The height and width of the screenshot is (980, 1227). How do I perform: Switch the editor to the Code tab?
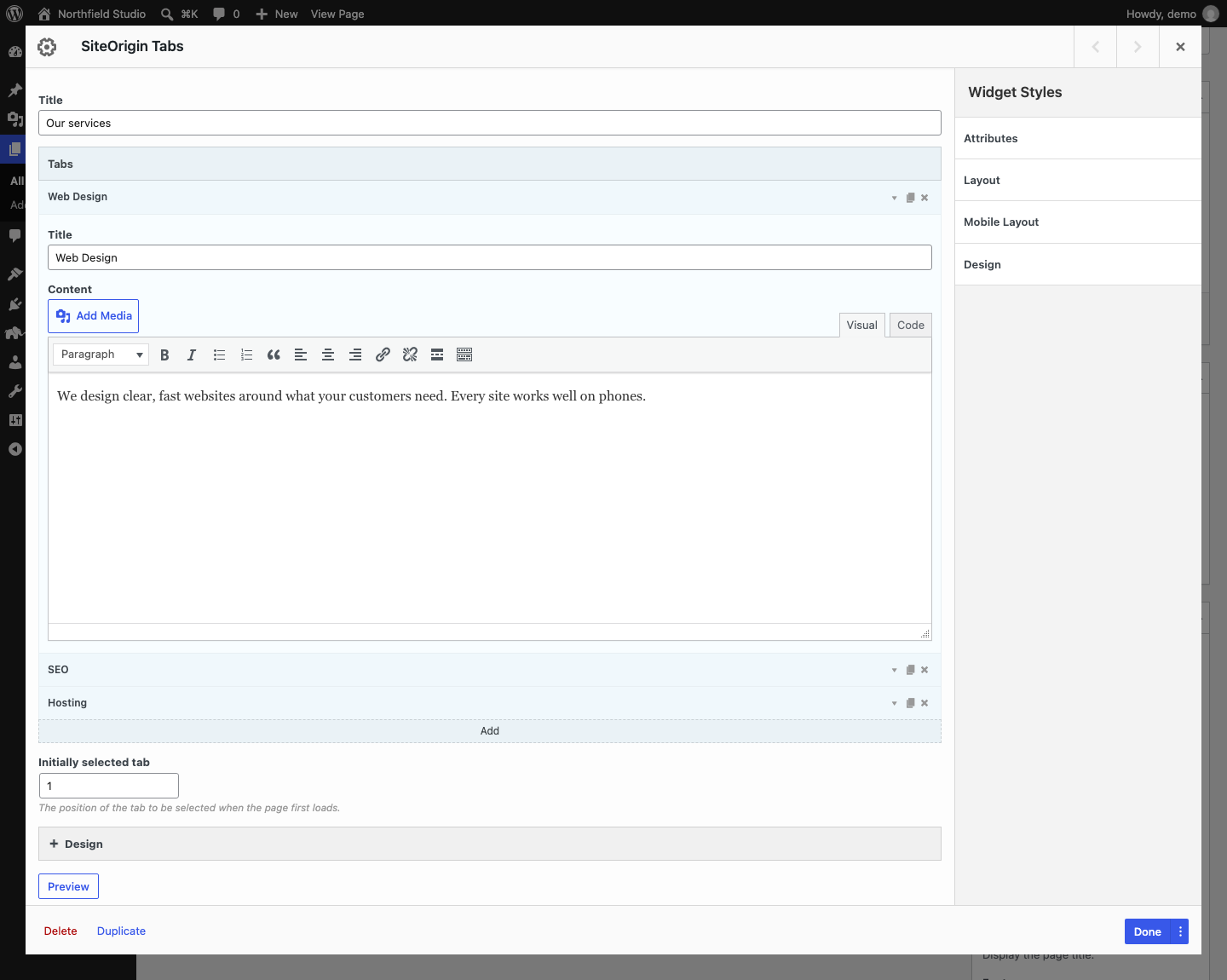(910, 325)
